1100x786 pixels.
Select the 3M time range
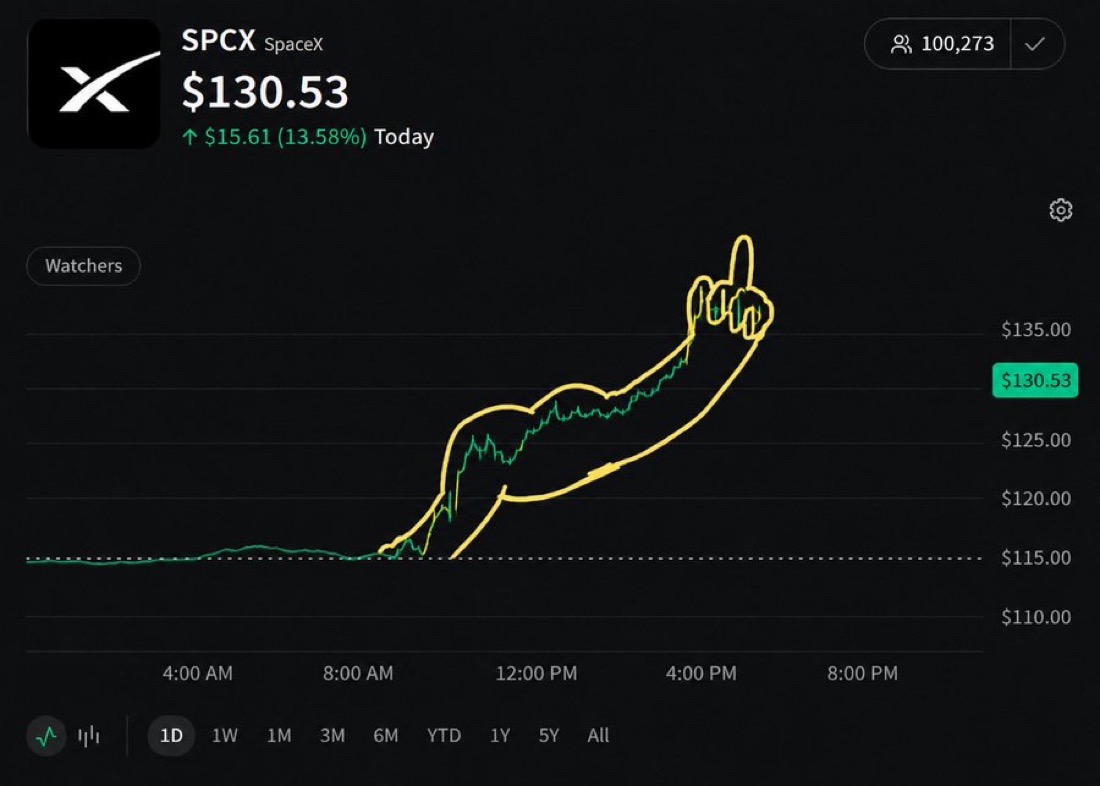pyautogui.click(x=332, y=735)
